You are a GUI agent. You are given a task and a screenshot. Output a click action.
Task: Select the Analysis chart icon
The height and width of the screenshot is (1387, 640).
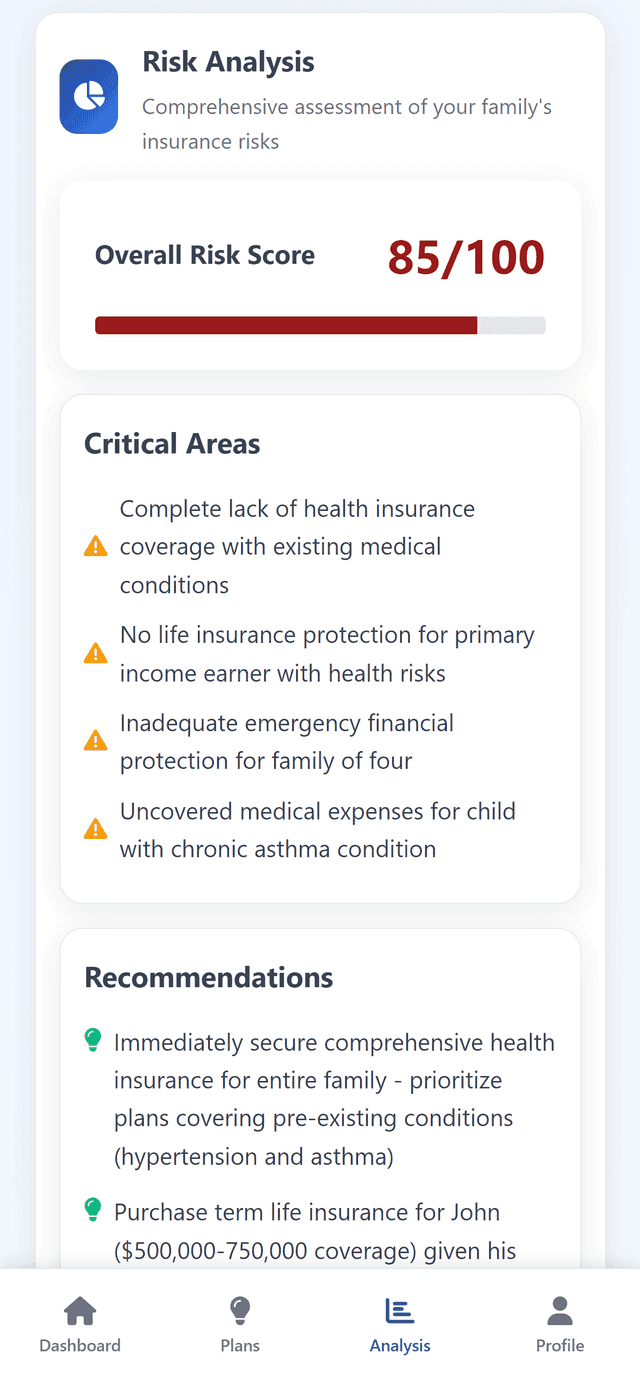[x=400, y=1310]
